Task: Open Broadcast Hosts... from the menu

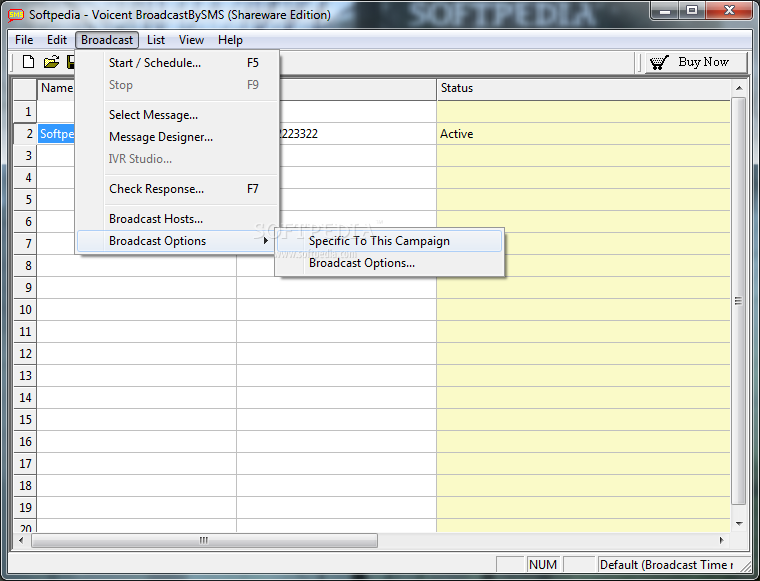Action: pos(177,219)
